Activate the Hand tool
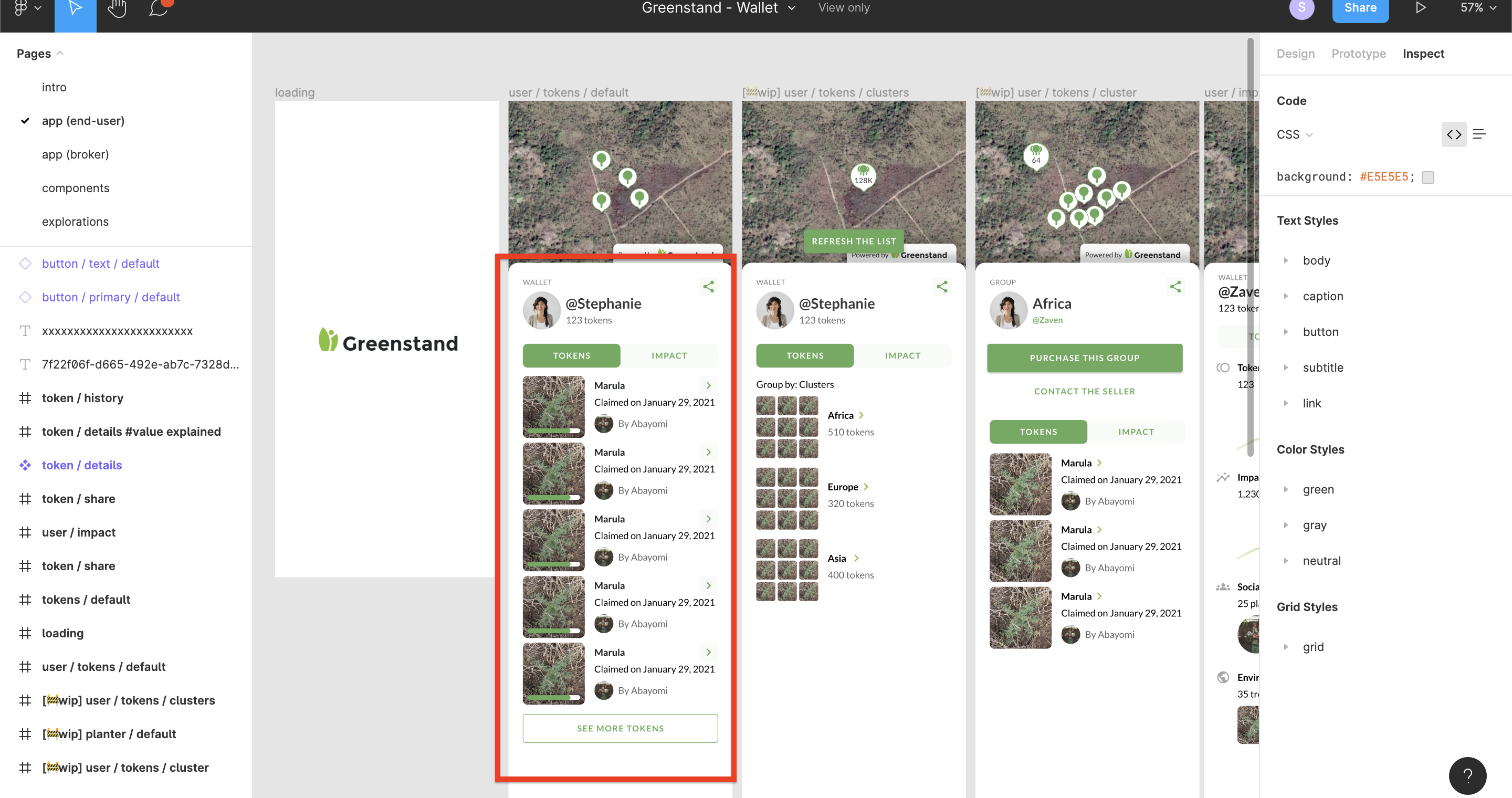 point(118,8)
